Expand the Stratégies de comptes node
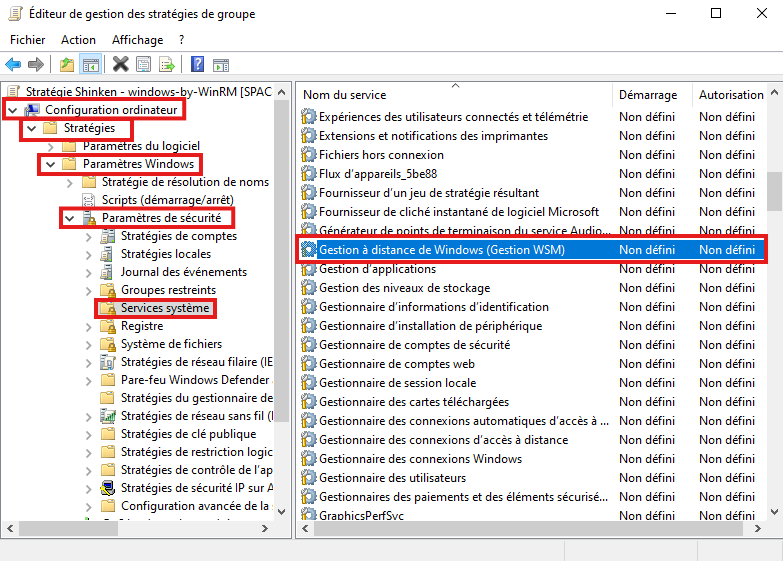 pyautogui.click(x=88, y=236)
